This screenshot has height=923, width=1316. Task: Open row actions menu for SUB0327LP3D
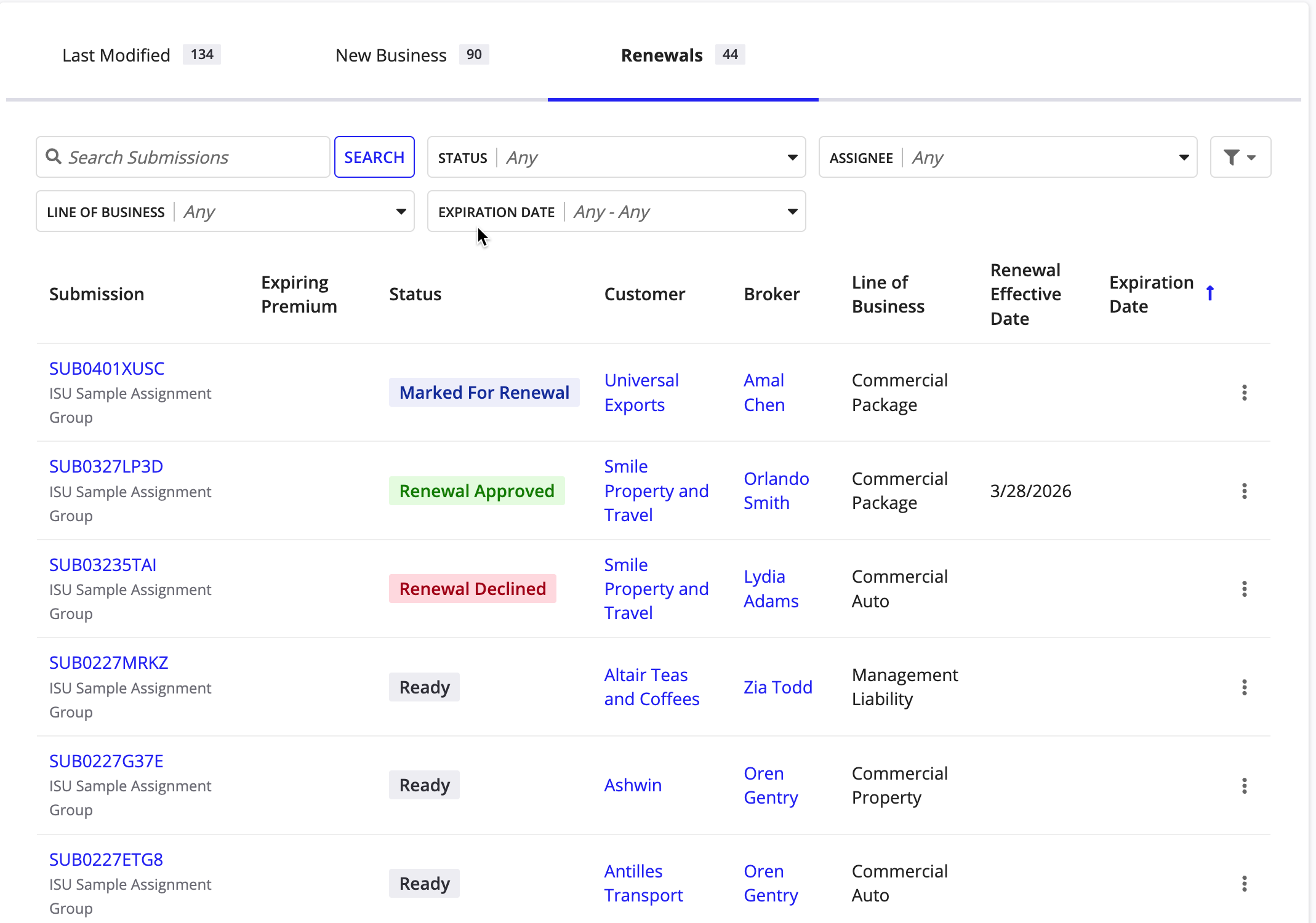click(x=1244, y=491)
